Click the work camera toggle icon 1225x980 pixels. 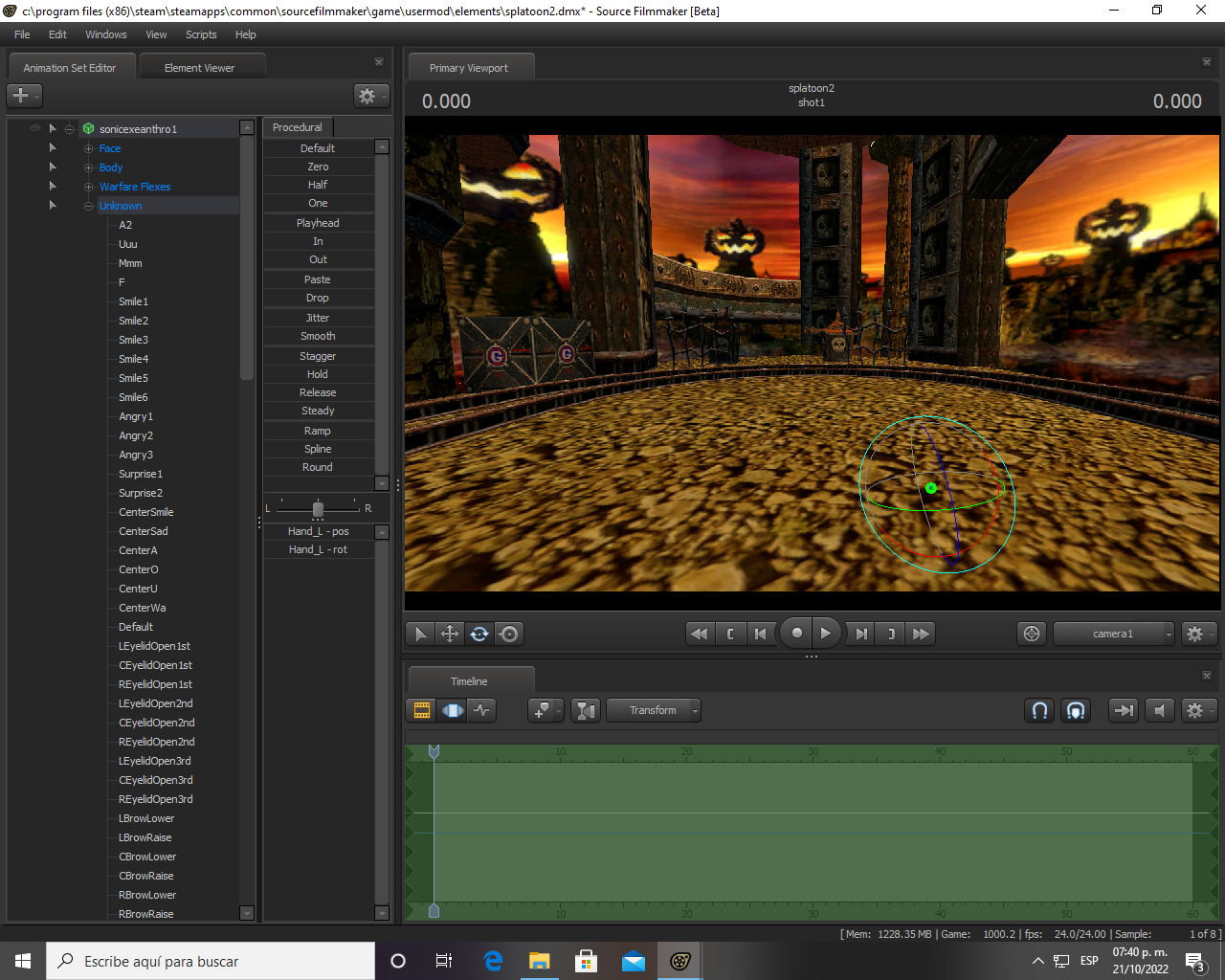pyautogui.click(x=1032, y=634)
